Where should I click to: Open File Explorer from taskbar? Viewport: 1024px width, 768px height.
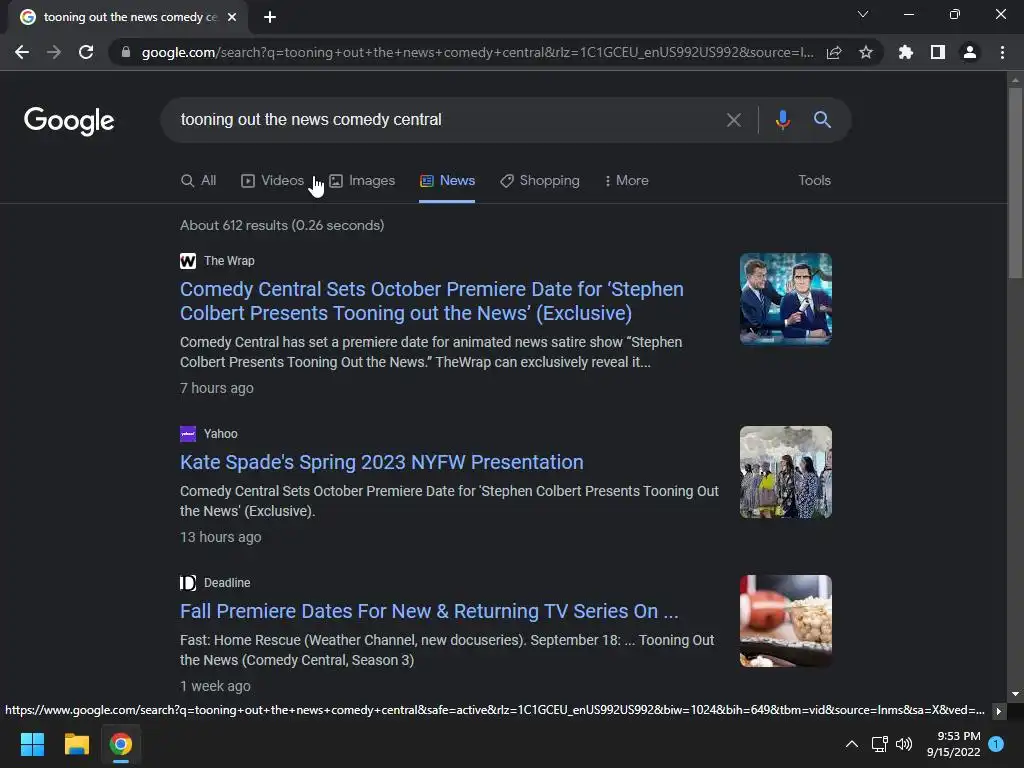tap(76, 744)
